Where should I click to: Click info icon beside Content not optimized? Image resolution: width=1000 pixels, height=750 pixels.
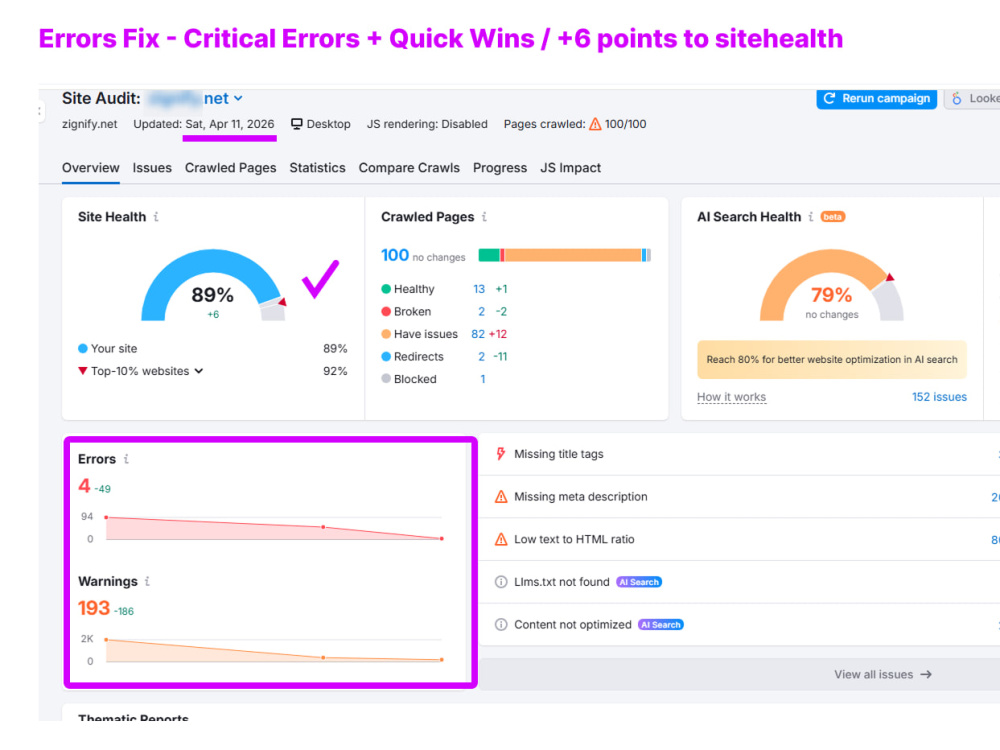[x=501, y=624]
